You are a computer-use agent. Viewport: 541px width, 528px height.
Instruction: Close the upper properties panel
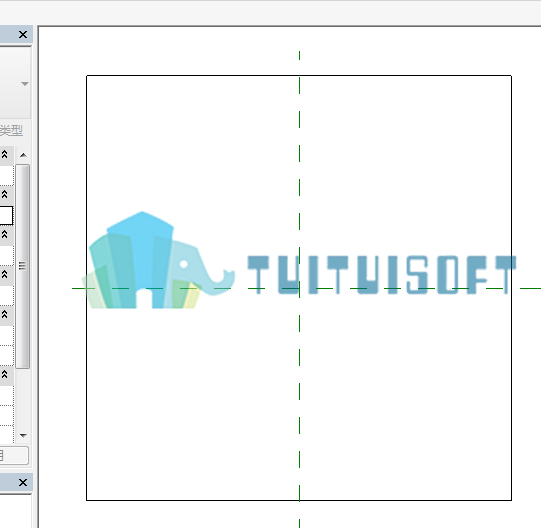23,35
